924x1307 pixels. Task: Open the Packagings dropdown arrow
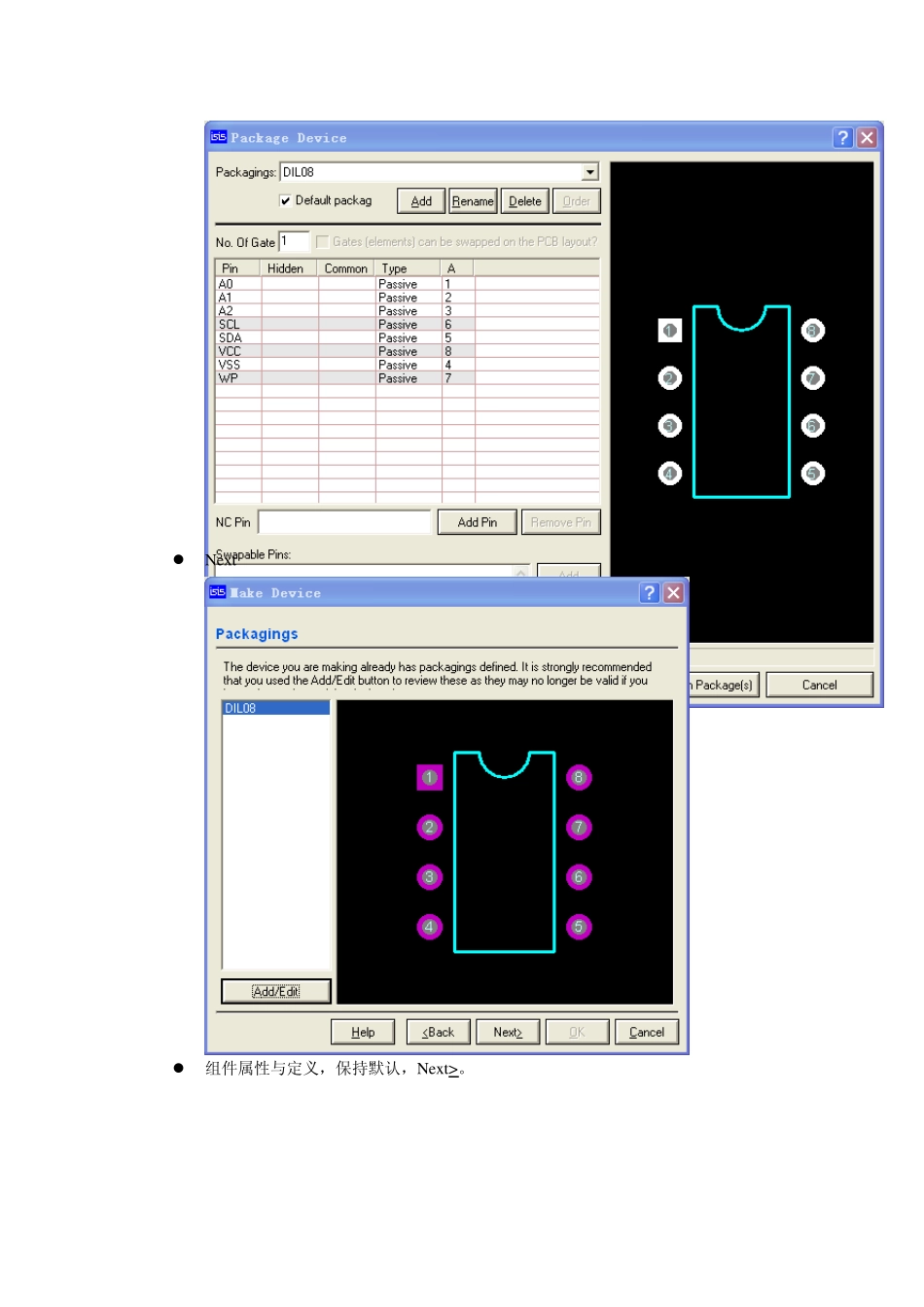(590, 172)
